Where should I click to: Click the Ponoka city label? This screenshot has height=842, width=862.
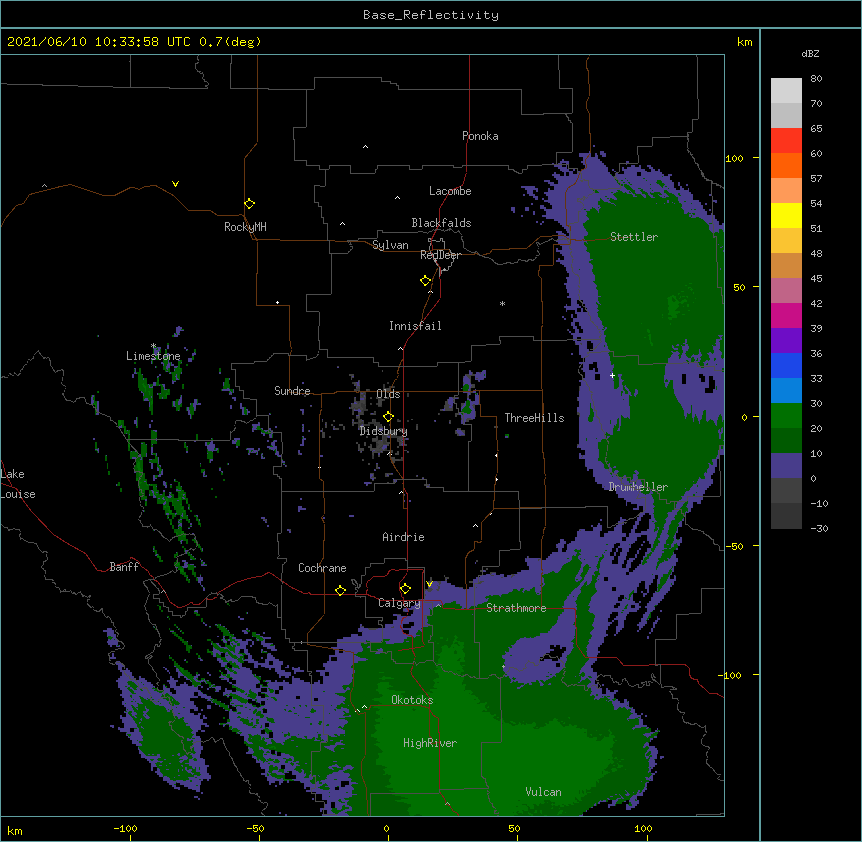[480, 136]
